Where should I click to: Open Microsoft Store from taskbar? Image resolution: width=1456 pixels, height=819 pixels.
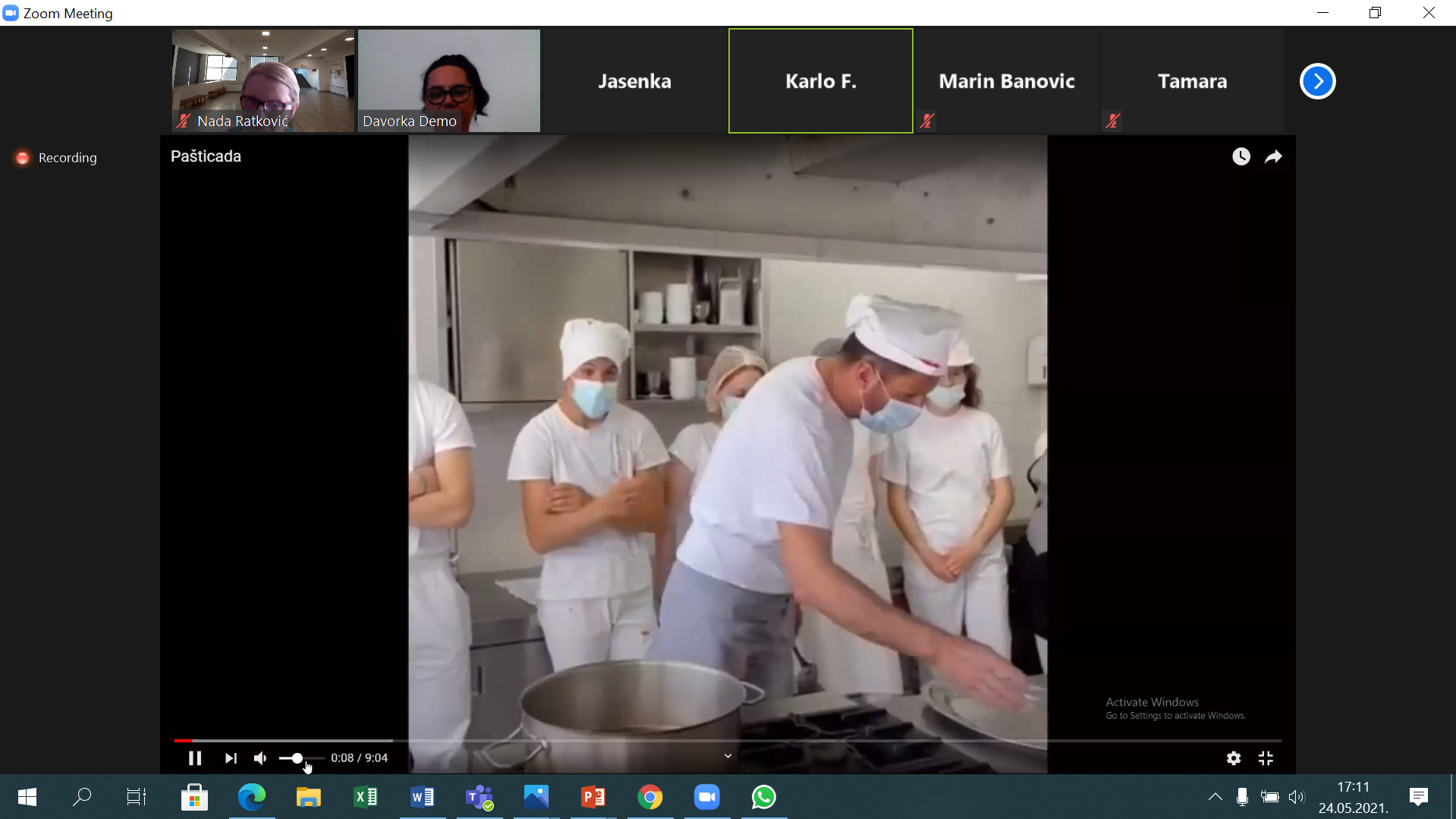[x=194, y=797]
